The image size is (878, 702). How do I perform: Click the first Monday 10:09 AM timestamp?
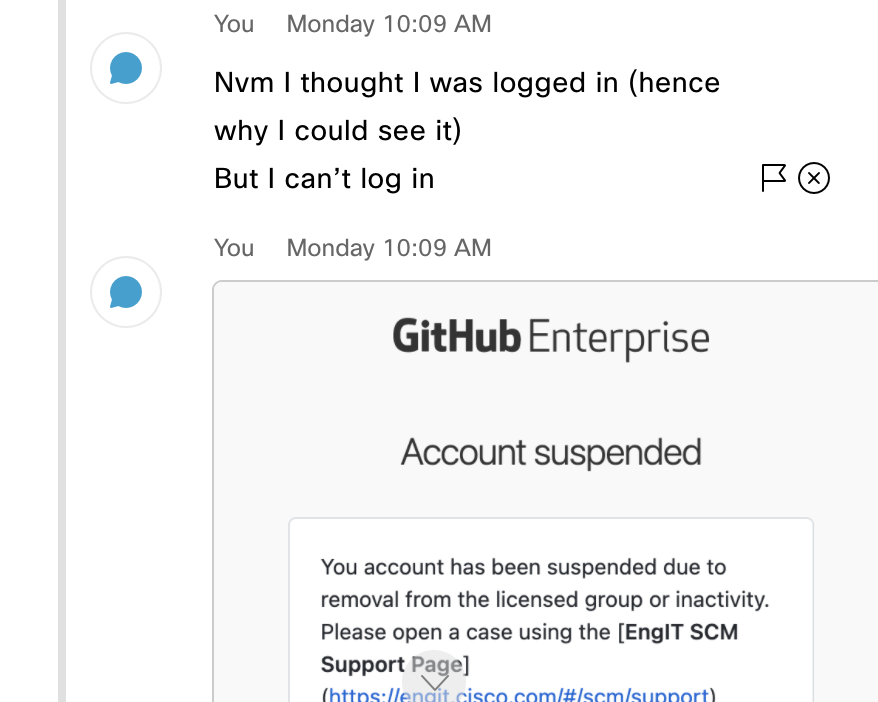(x=389, y=24)
